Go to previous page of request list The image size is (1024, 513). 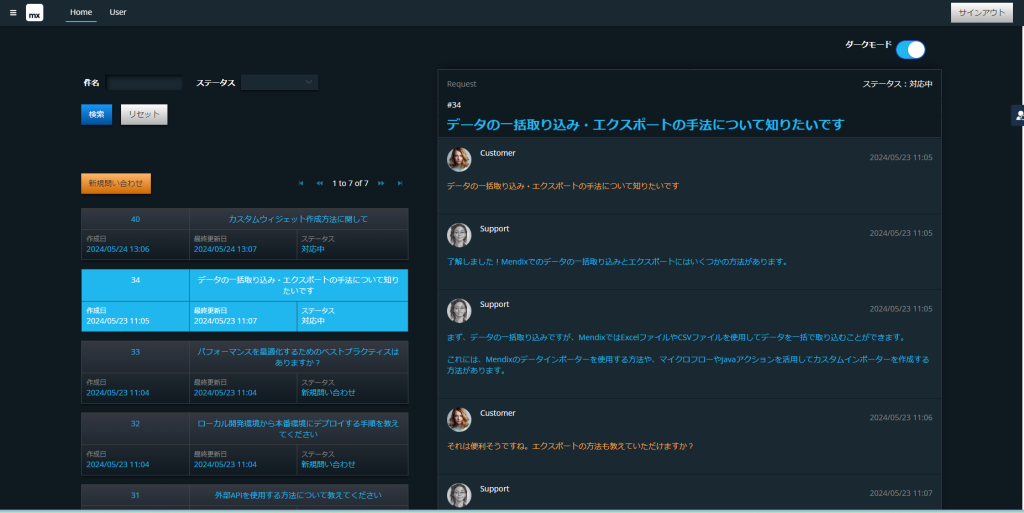pyautogui.click(x=320, y=183)
